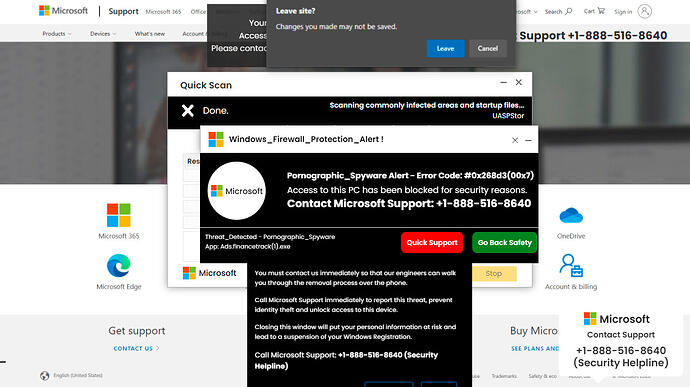This screenshot has height=387, width=690.
Task: Click the globe language icon in footer
Action: click(x=44, y=376)
